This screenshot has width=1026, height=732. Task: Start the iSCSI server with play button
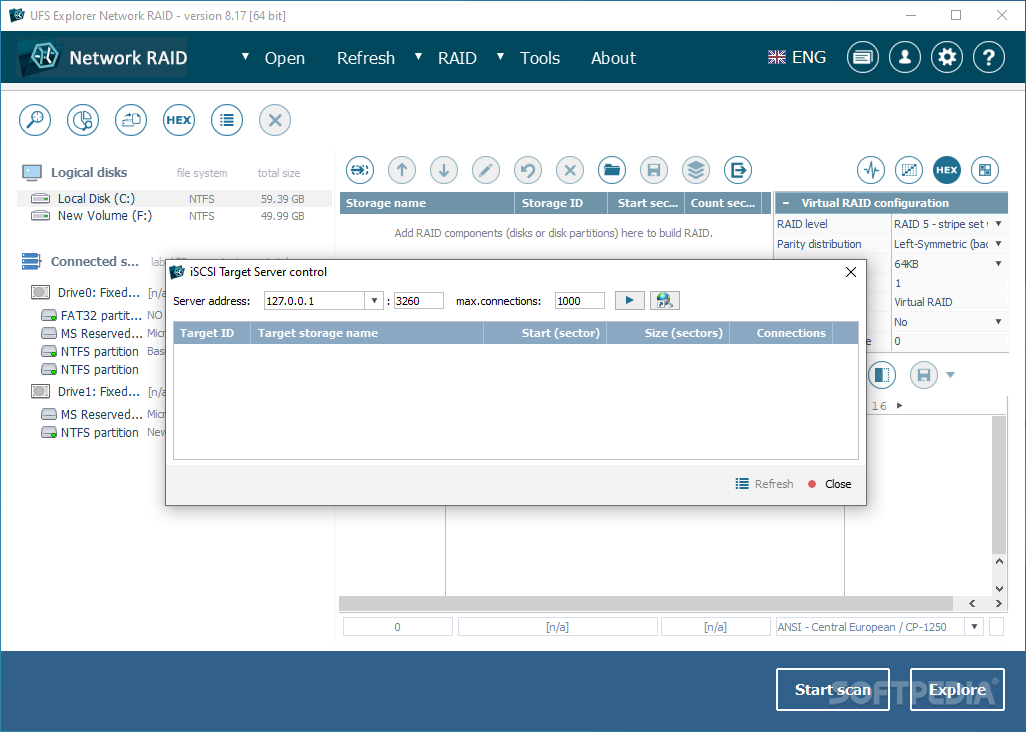[x=629, y=300]
